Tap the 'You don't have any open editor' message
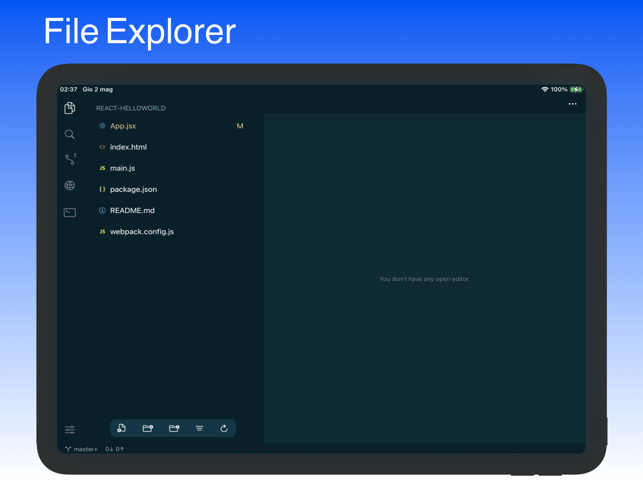 (x=424, y=279)
